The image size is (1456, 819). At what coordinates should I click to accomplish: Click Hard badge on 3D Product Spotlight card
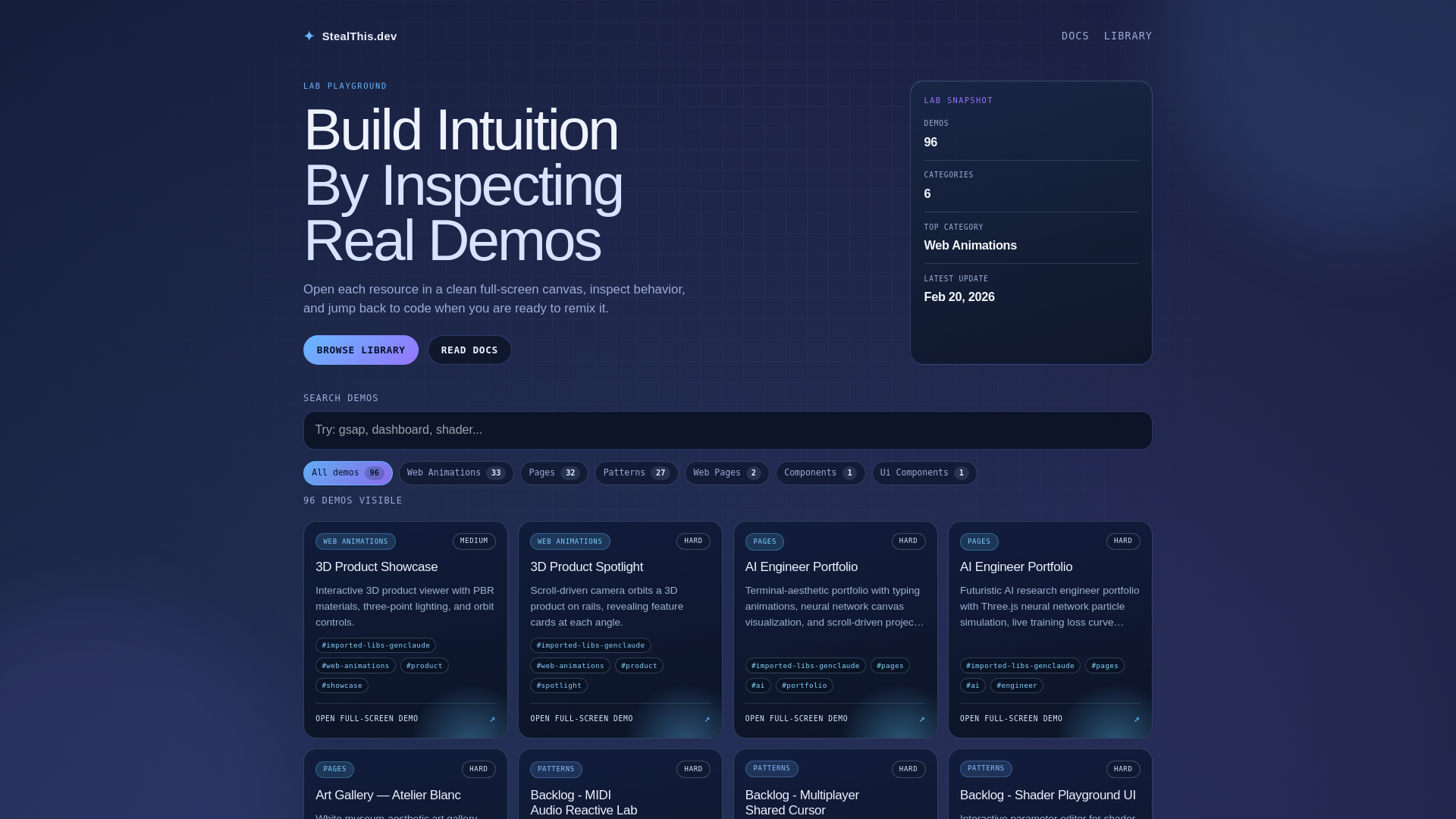[x=693, y=541]
